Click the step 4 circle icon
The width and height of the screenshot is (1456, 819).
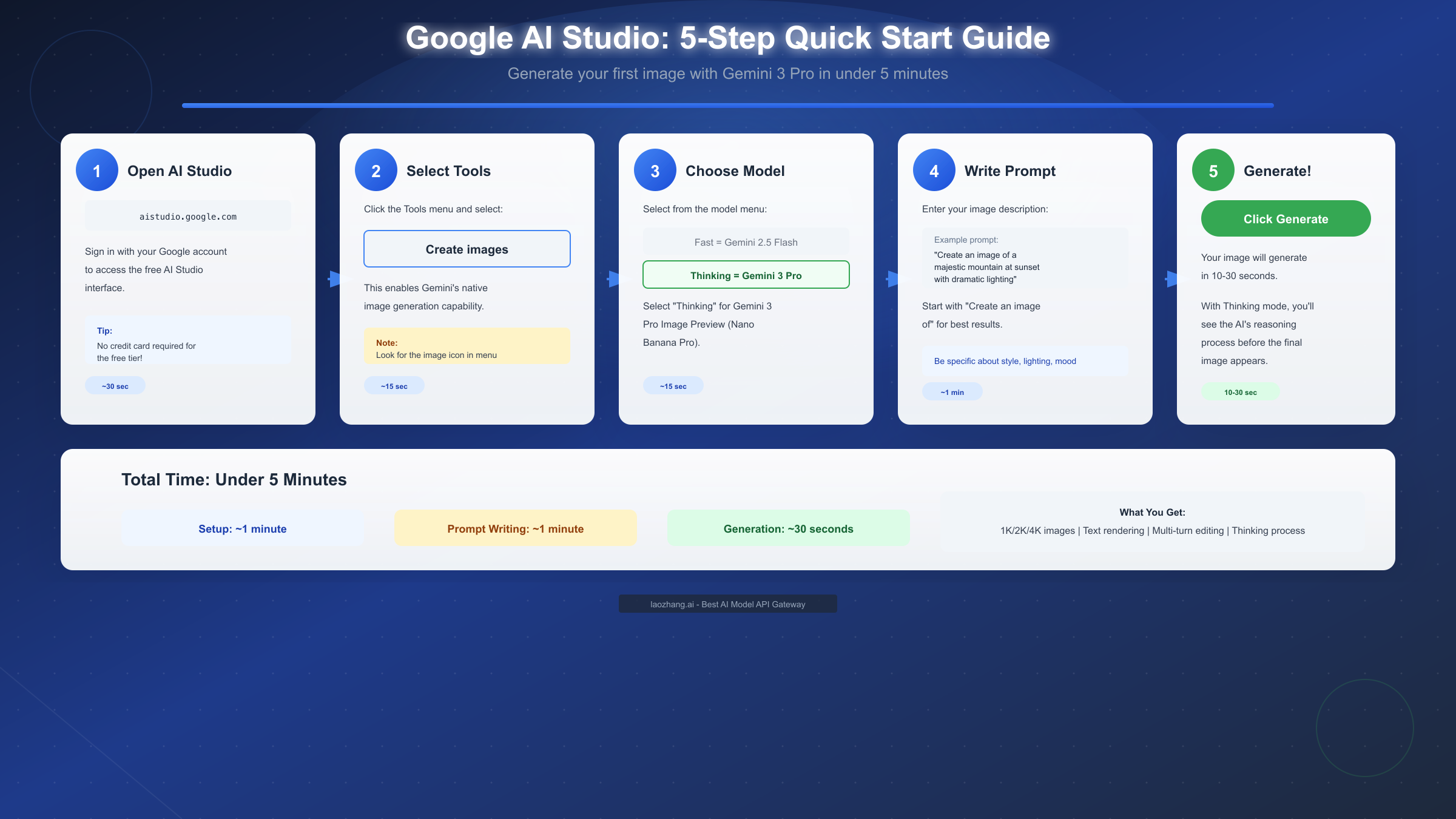tap(934, 170)
